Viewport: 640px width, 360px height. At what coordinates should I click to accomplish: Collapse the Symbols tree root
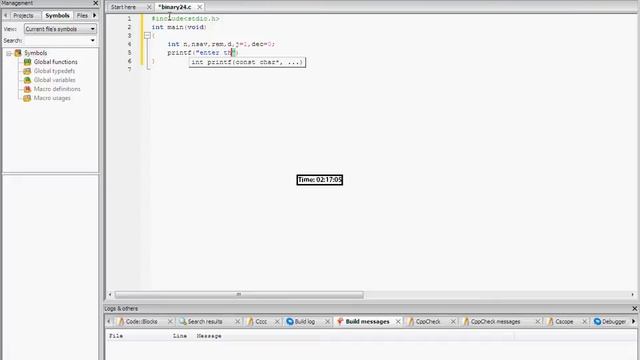(9, 53)
